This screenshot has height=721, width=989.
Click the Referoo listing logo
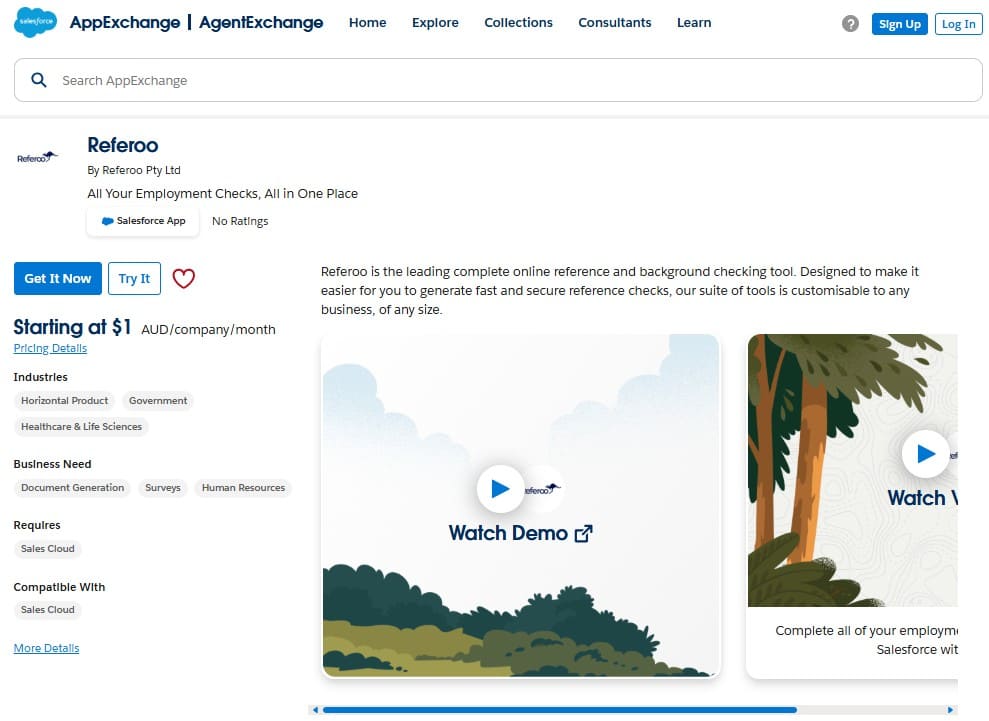(x=37, y=157)
